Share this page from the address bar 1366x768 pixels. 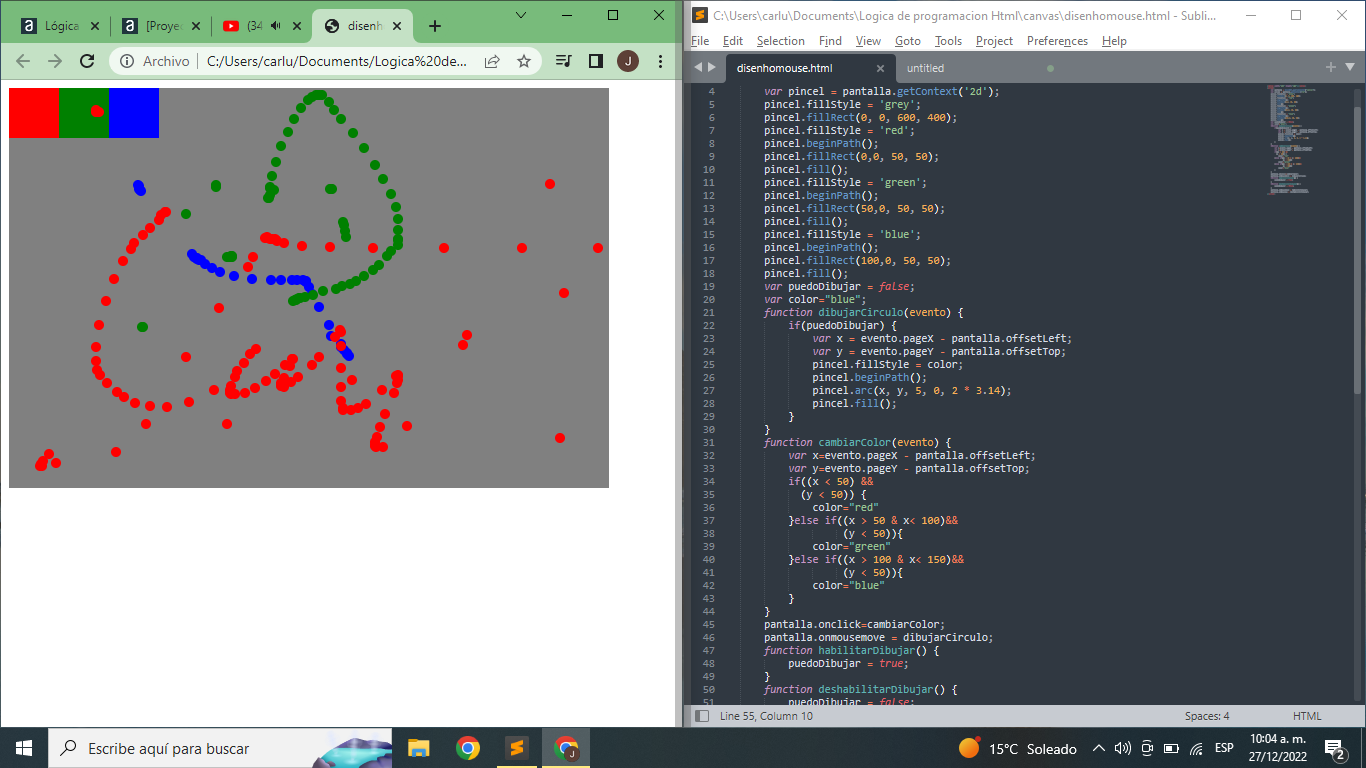492,61
